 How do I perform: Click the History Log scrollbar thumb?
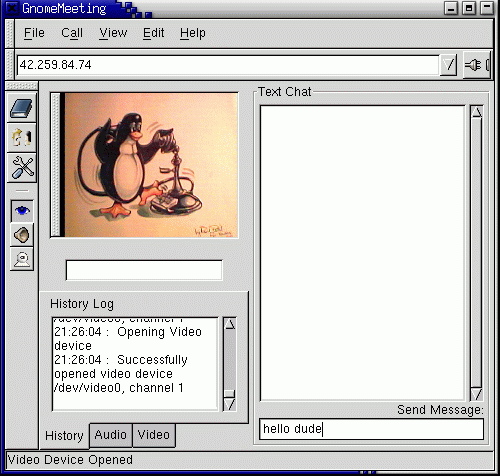pyautogui.click(x=230, y=394)
